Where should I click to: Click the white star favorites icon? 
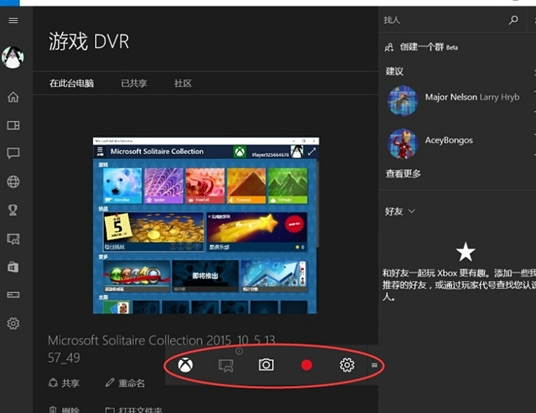point(465,252)
